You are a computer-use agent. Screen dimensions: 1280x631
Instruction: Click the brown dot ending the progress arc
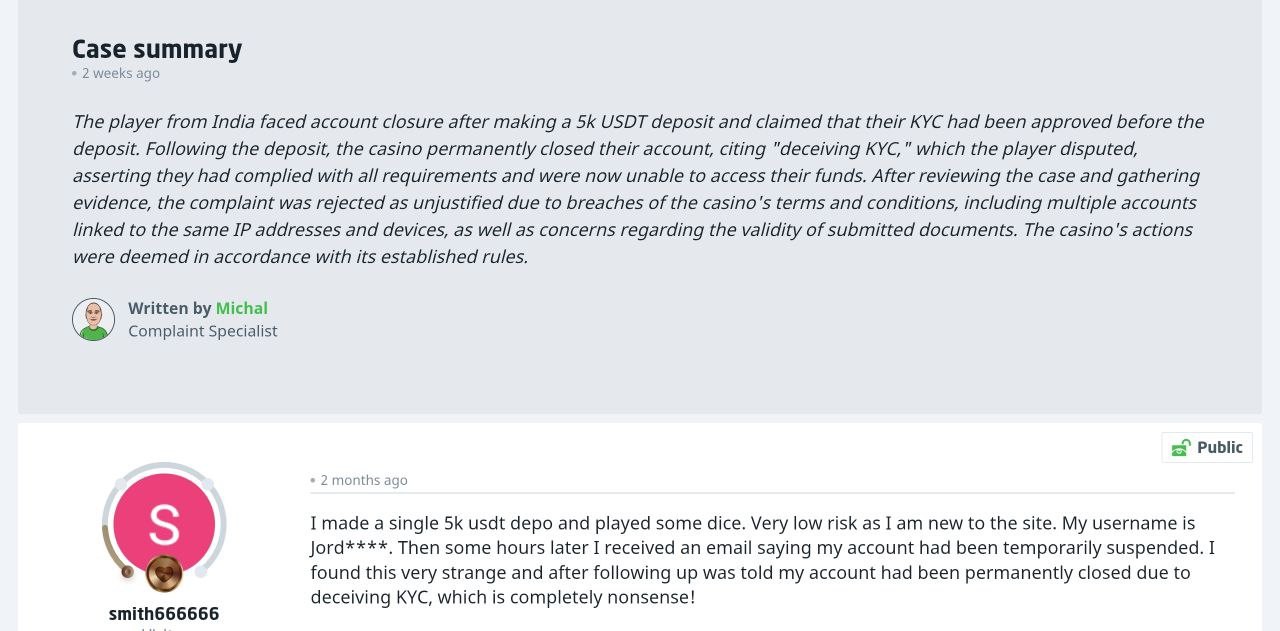[x=127, y=572]
